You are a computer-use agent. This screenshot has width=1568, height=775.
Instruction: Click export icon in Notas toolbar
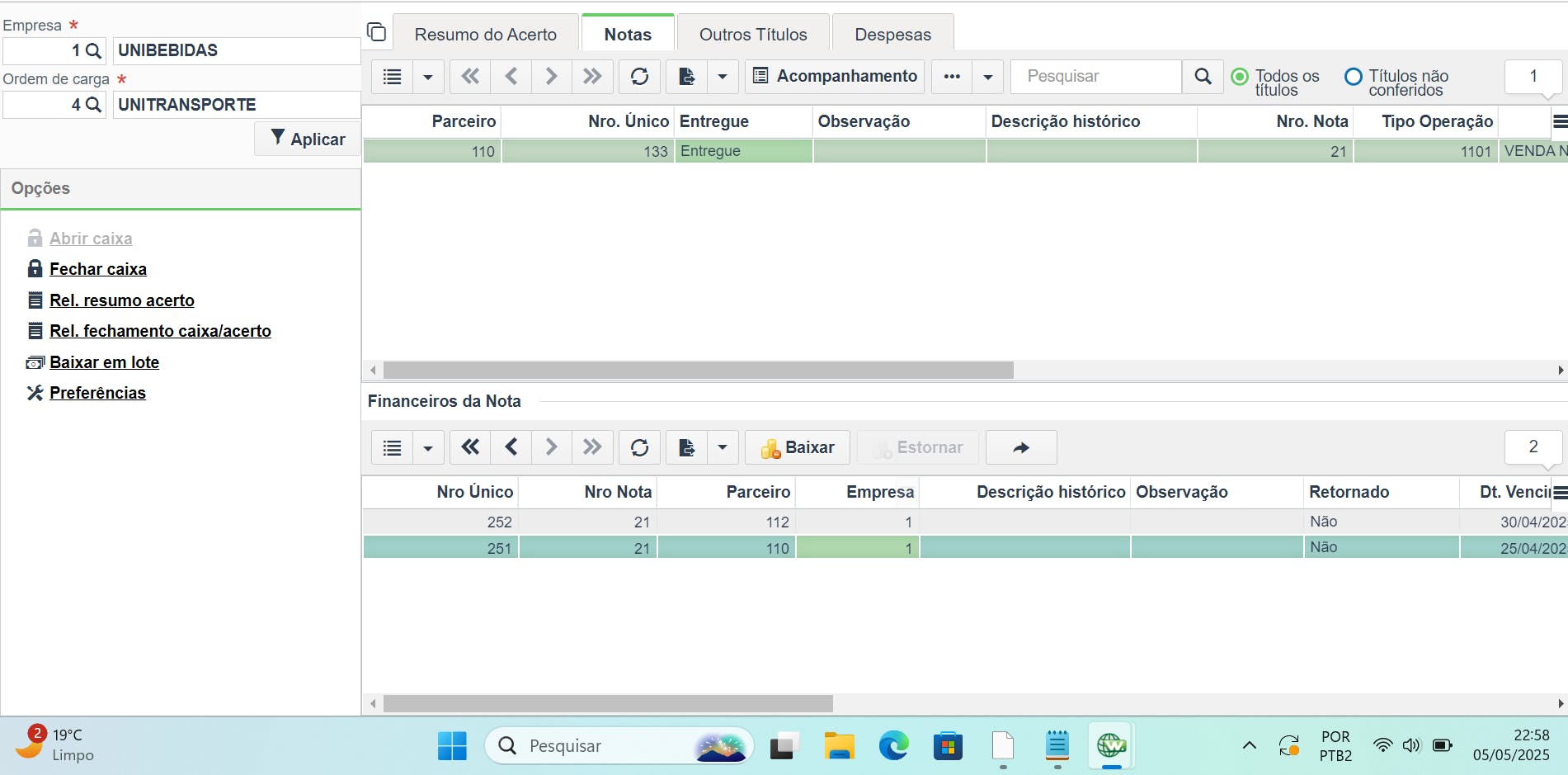tap(686, 77)
